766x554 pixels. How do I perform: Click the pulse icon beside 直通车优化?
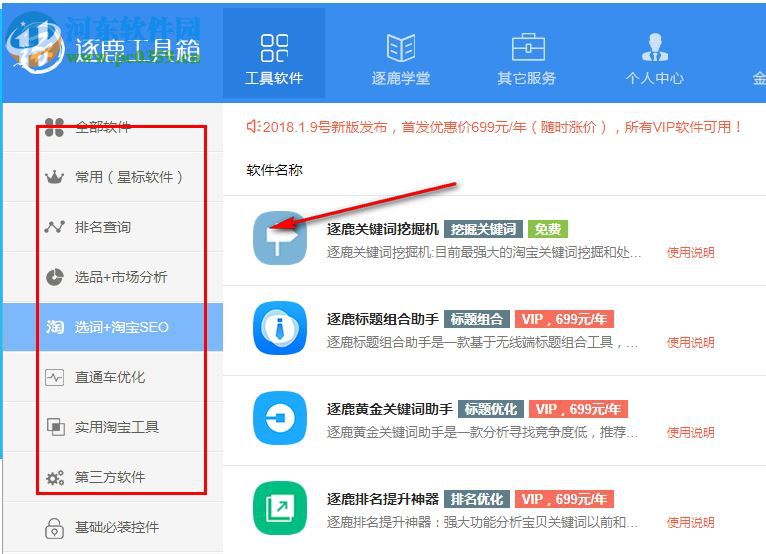54,377
